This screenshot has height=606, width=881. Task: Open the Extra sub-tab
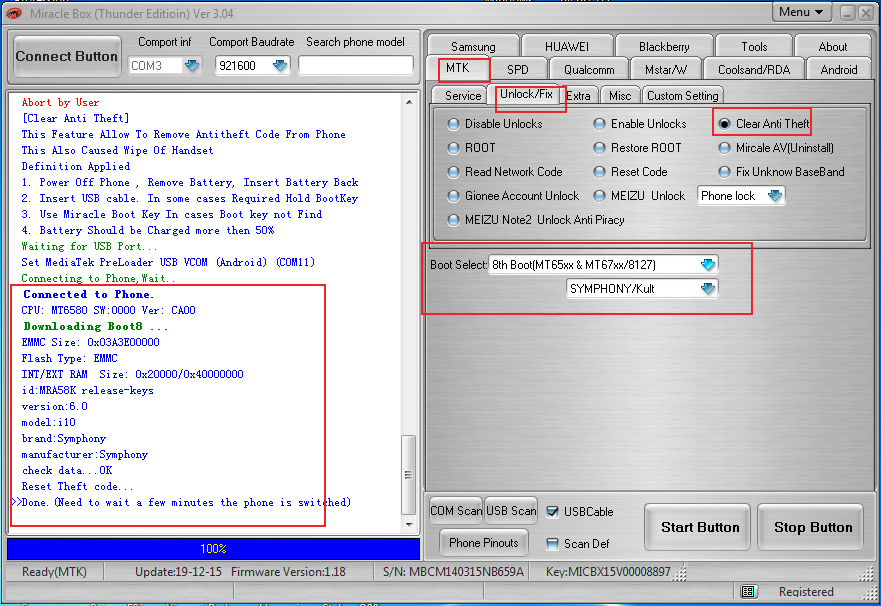[x=579, y=96]
